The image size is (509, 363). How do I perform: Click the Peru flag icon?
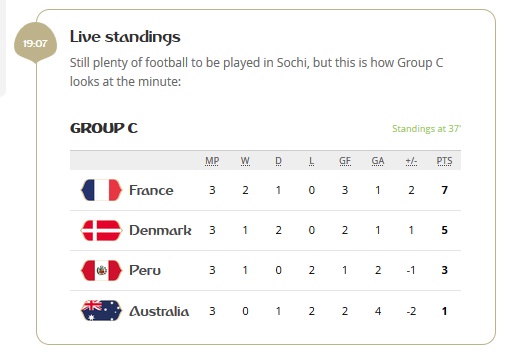click(x=101, y=270)
